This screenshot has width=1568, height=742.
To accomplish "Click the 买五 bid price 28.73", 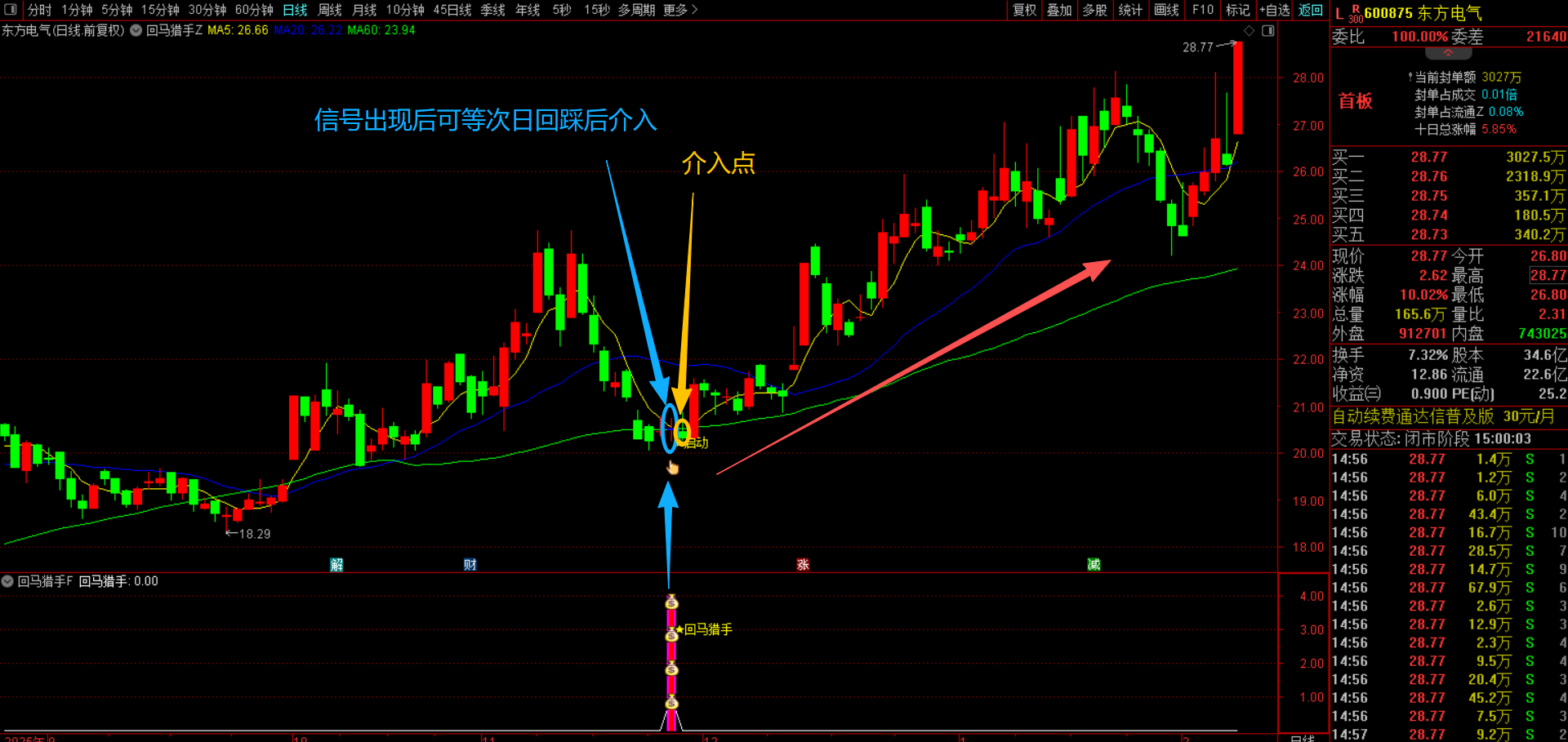I will tap(1429, 235).
